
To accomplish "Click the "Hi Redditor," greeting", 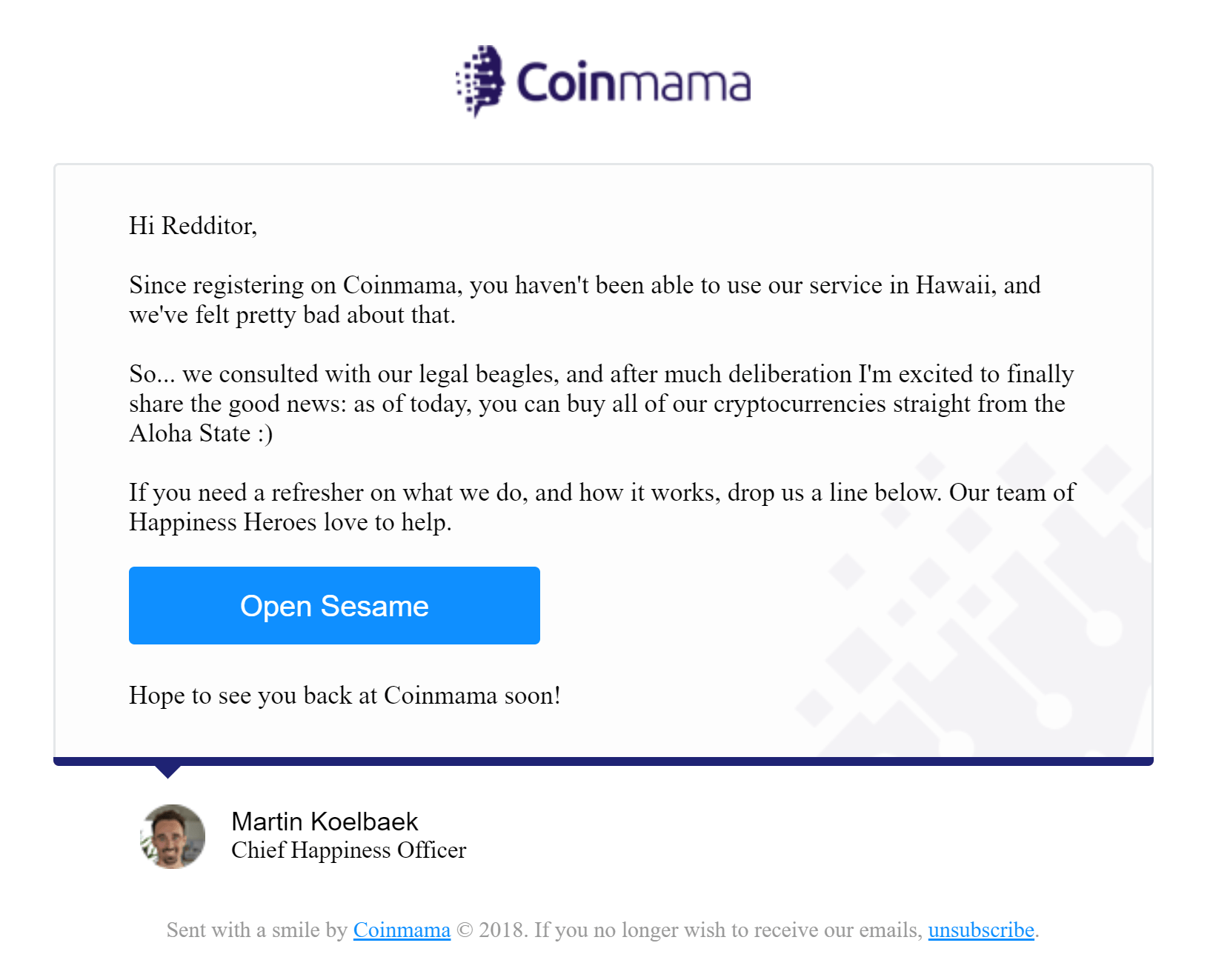I will (193, 226).
